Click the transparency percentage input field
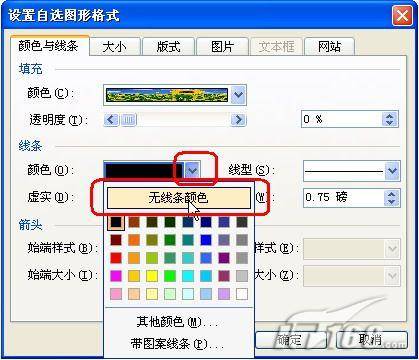419x360 pixels. (343, 119)
